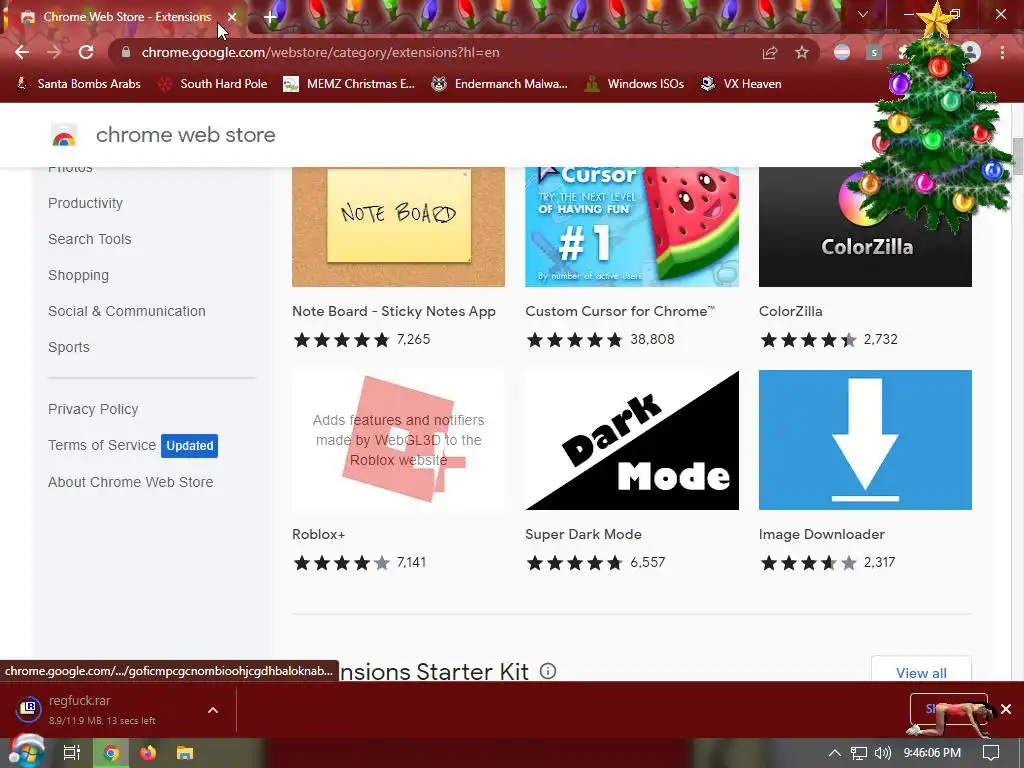Open the Image Downloader arrow thumbnail
Screen dimensions: 1024x768
[x=865, y=440]
